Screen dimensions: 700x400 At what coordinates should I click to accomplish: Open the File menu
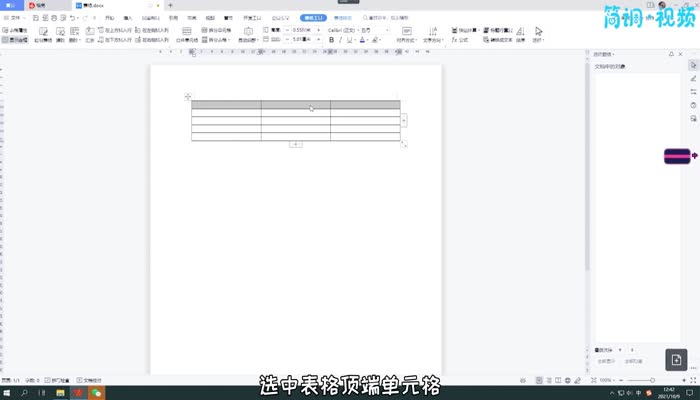pos(16,18)
